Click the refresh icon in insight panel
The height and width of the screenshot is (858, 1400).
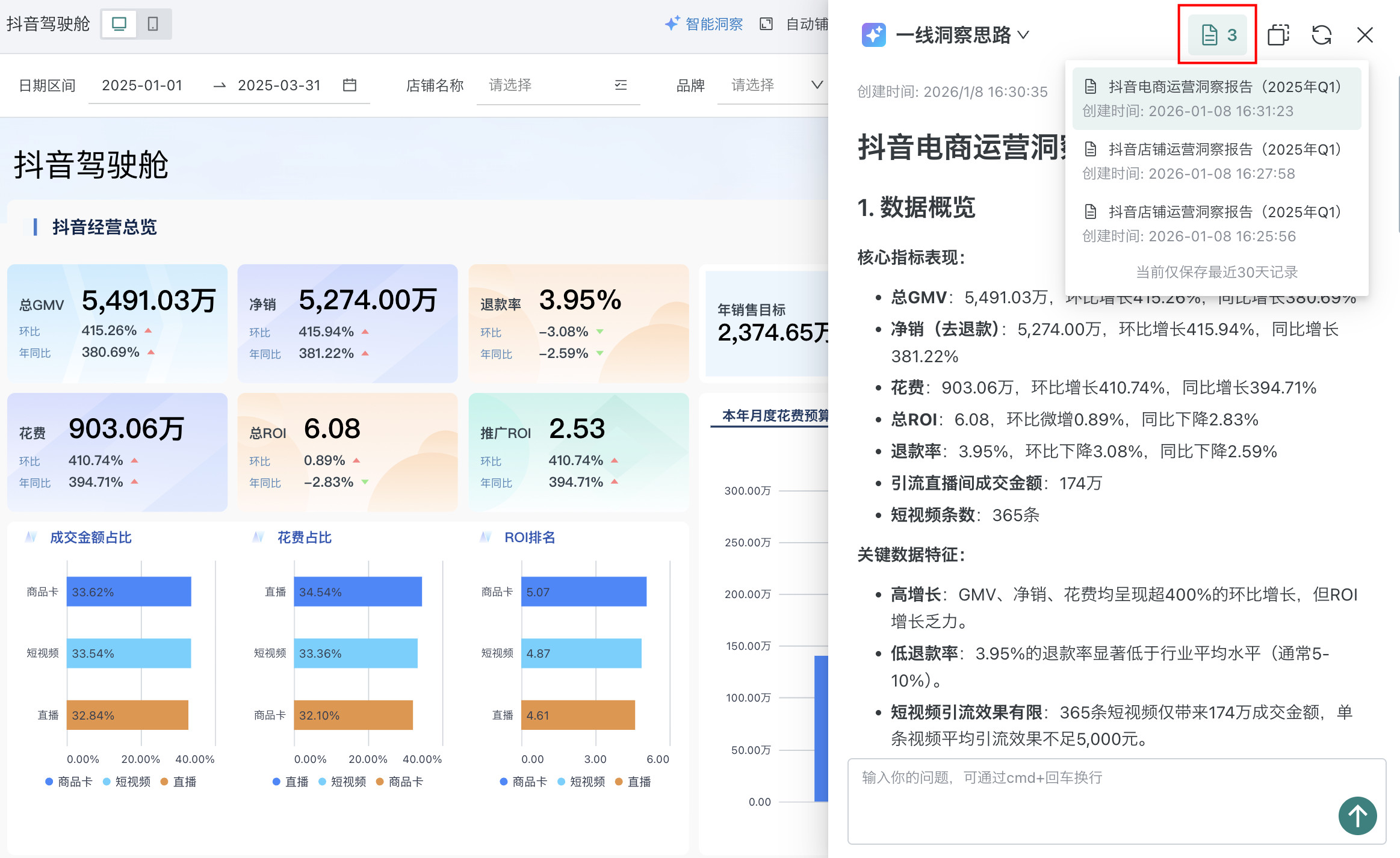point(1321,35)
